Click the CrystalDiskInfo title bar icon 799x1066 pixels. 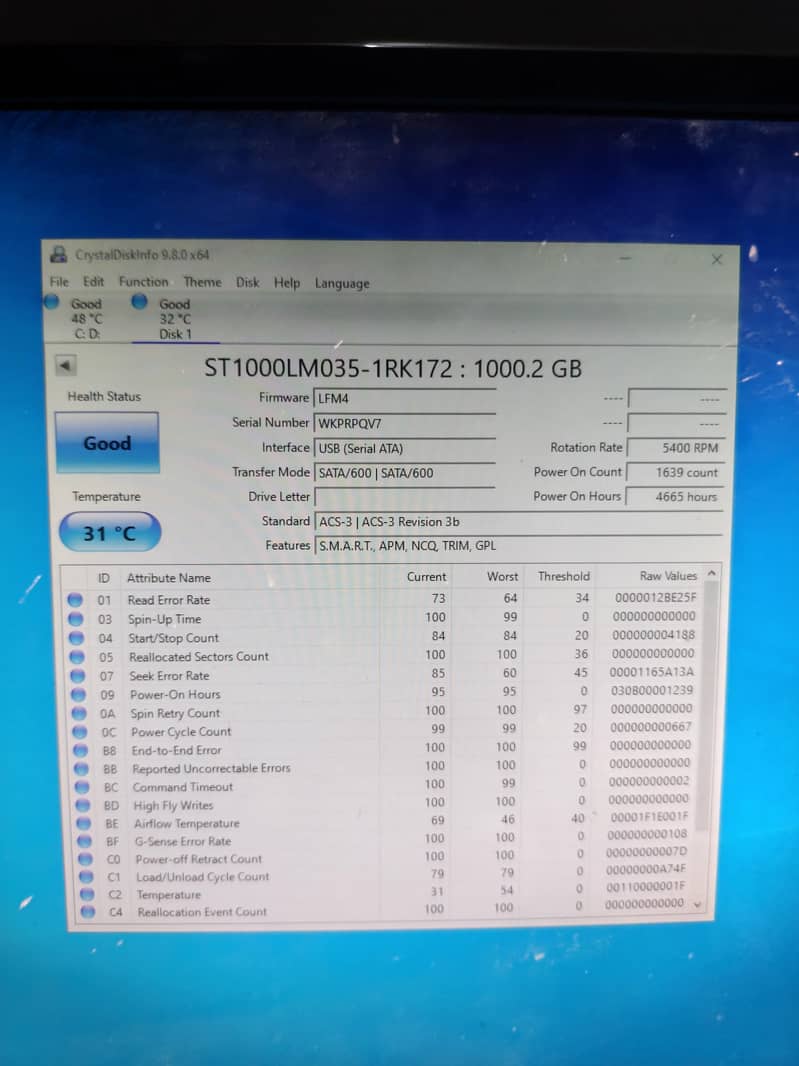pos(59,254)
